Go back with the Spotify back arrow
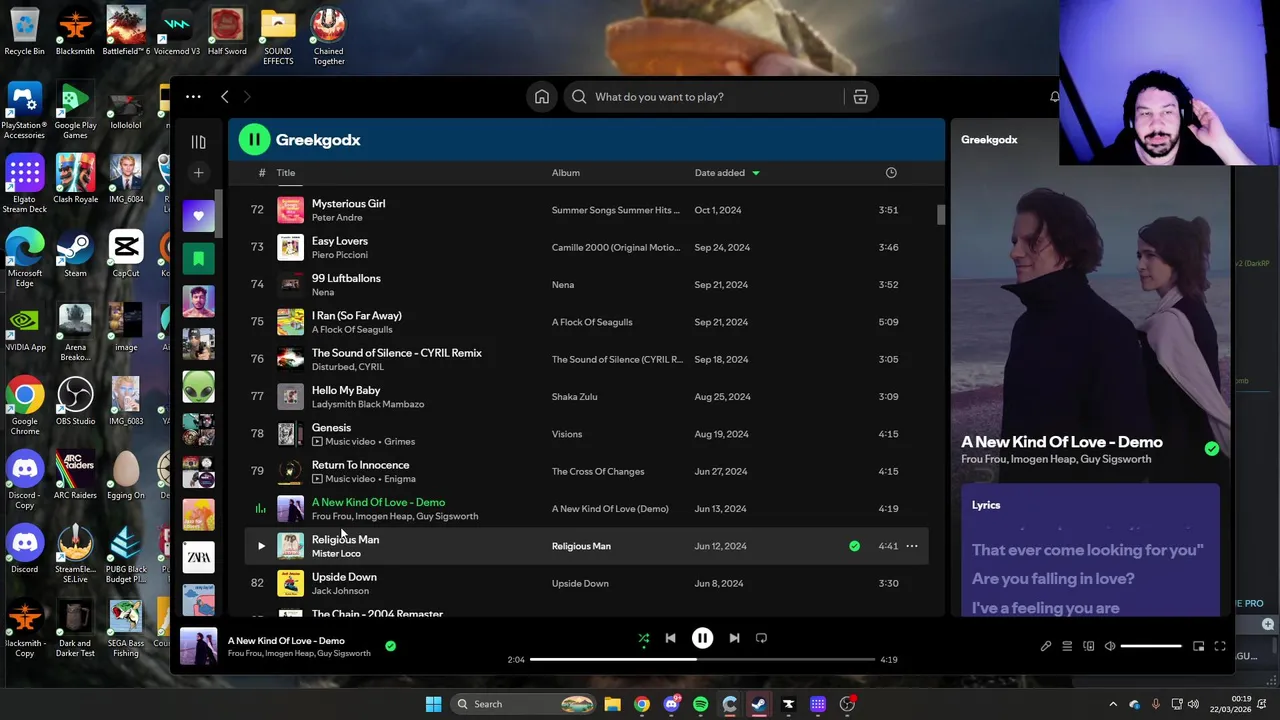 (225, 97)
